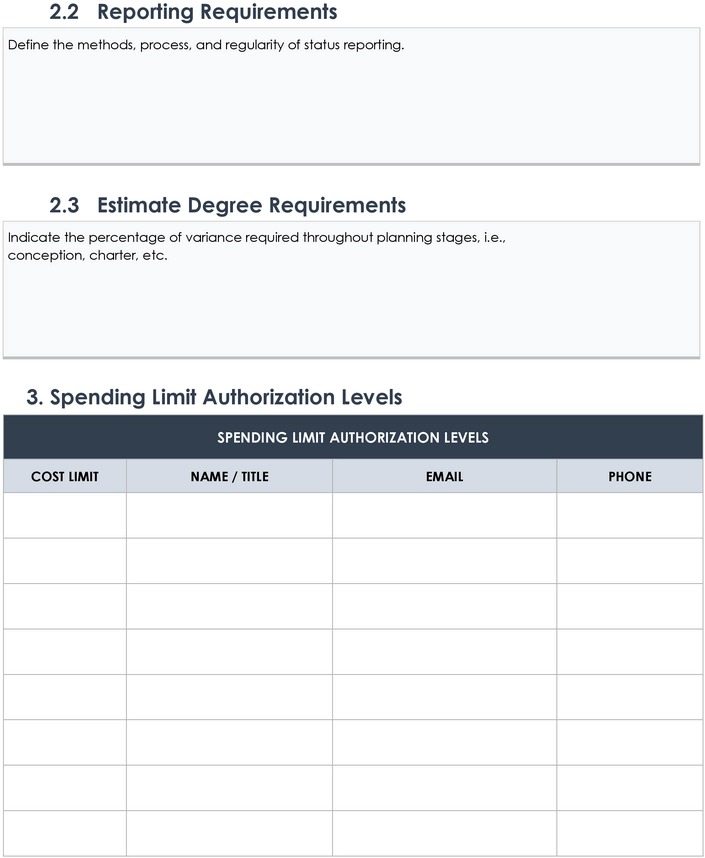The height and width of the screenshot is (858, 705).
Task: Click first row cell under EMAIL
Action: [x=444, y=515]
